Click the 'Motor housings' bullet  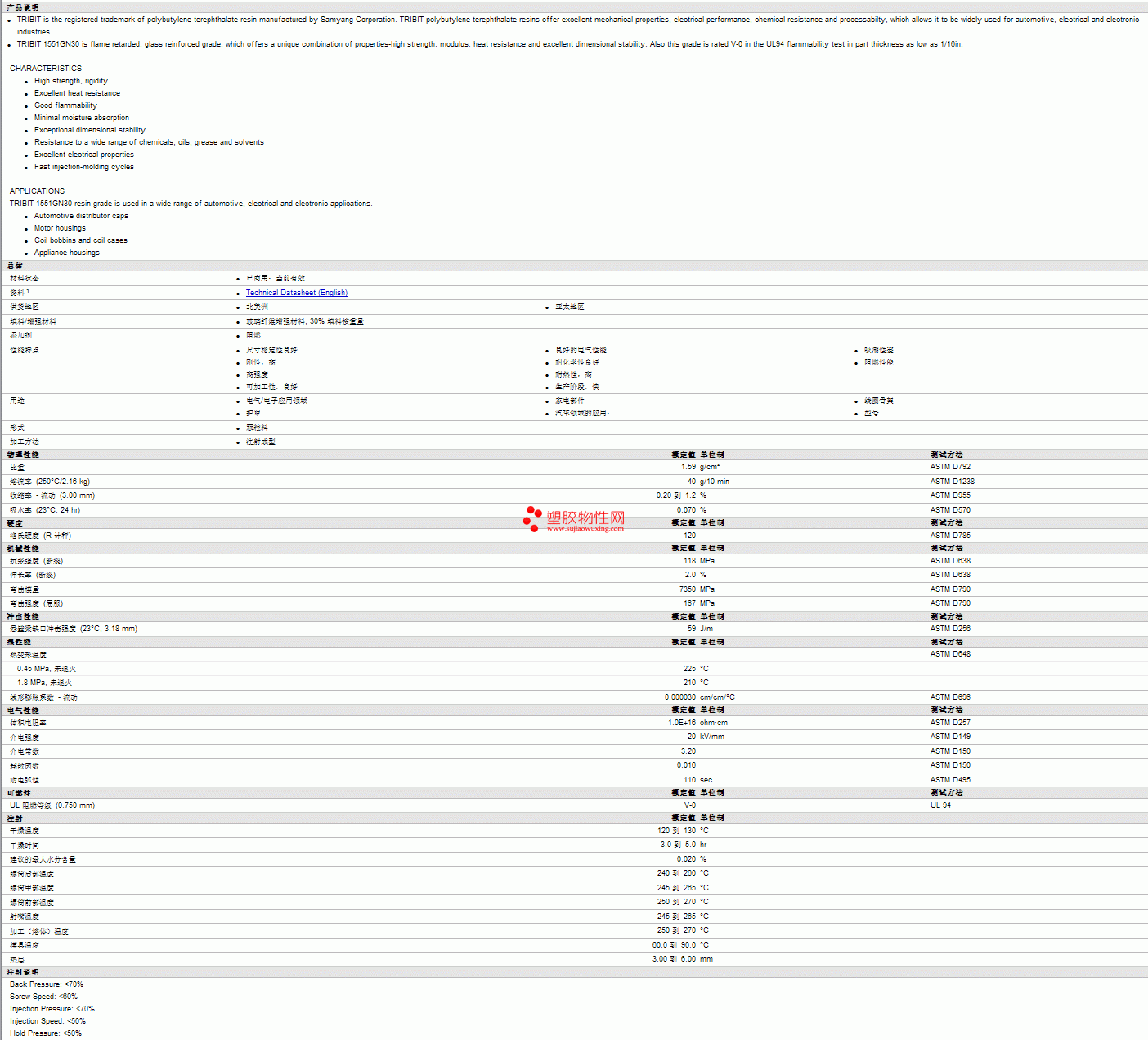coord(60,228)
